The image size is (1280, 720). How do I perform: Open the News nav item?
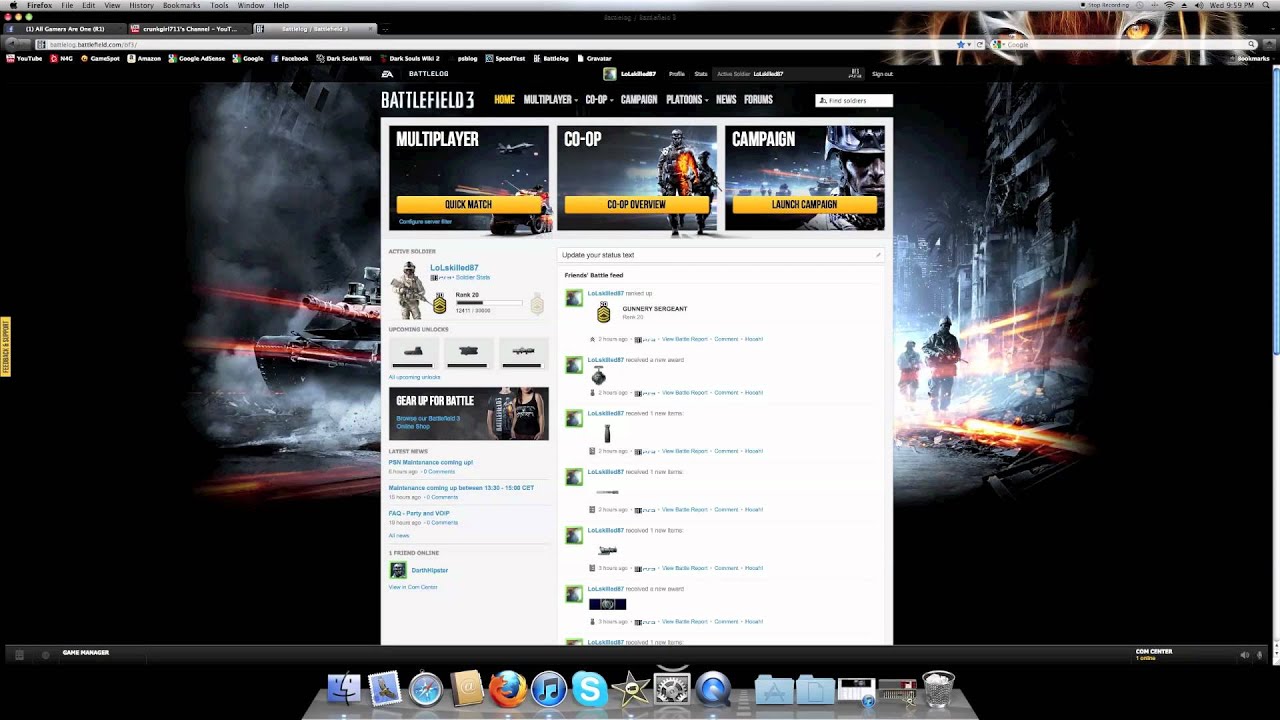click(x=726, y=100)
